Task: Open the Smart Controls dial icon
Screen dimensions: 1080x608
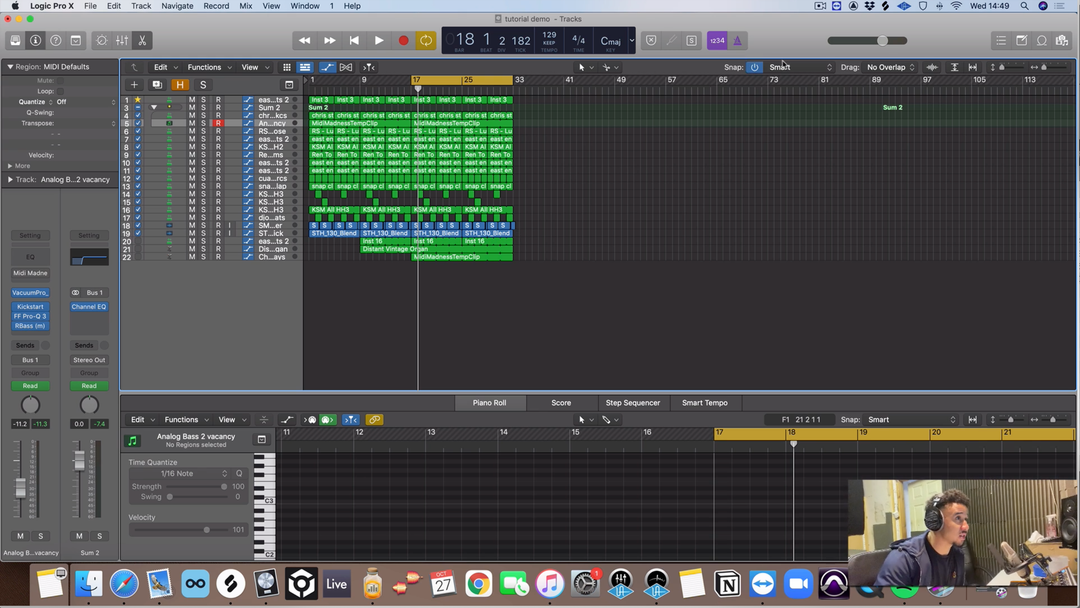Action: pyautogui.click(x=101, y=41)
